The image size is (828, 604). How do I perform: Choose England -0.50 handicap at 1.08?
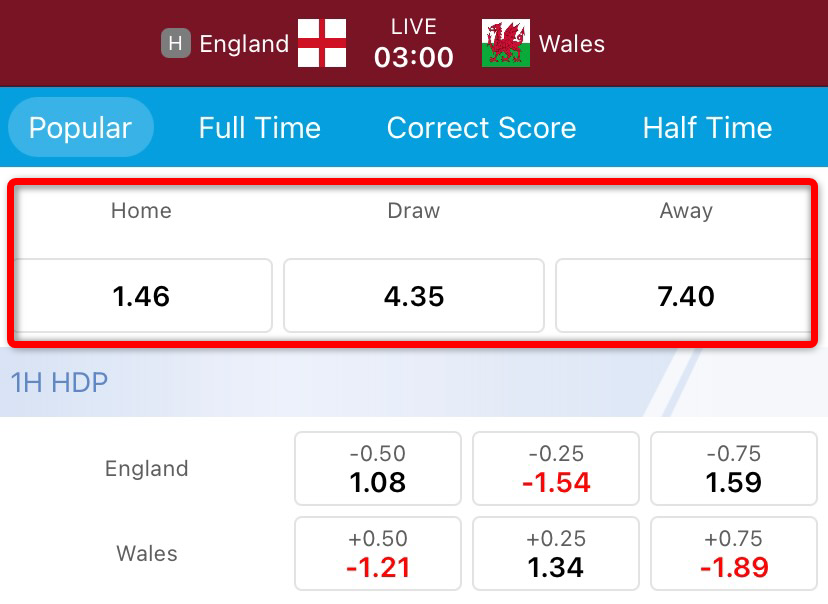click(x=378, y=469)
